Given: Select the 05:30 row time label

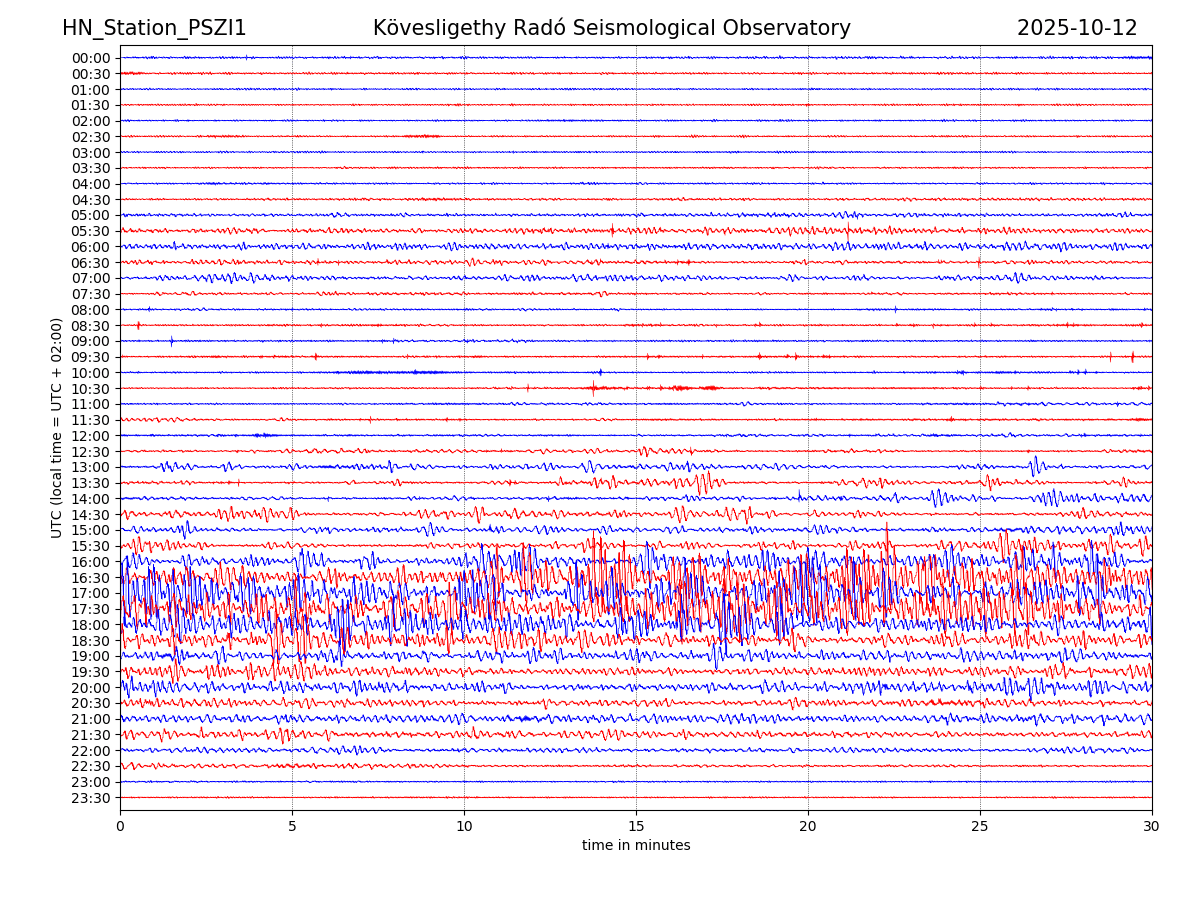Looking at the screenshot, I should click(90, 231).
